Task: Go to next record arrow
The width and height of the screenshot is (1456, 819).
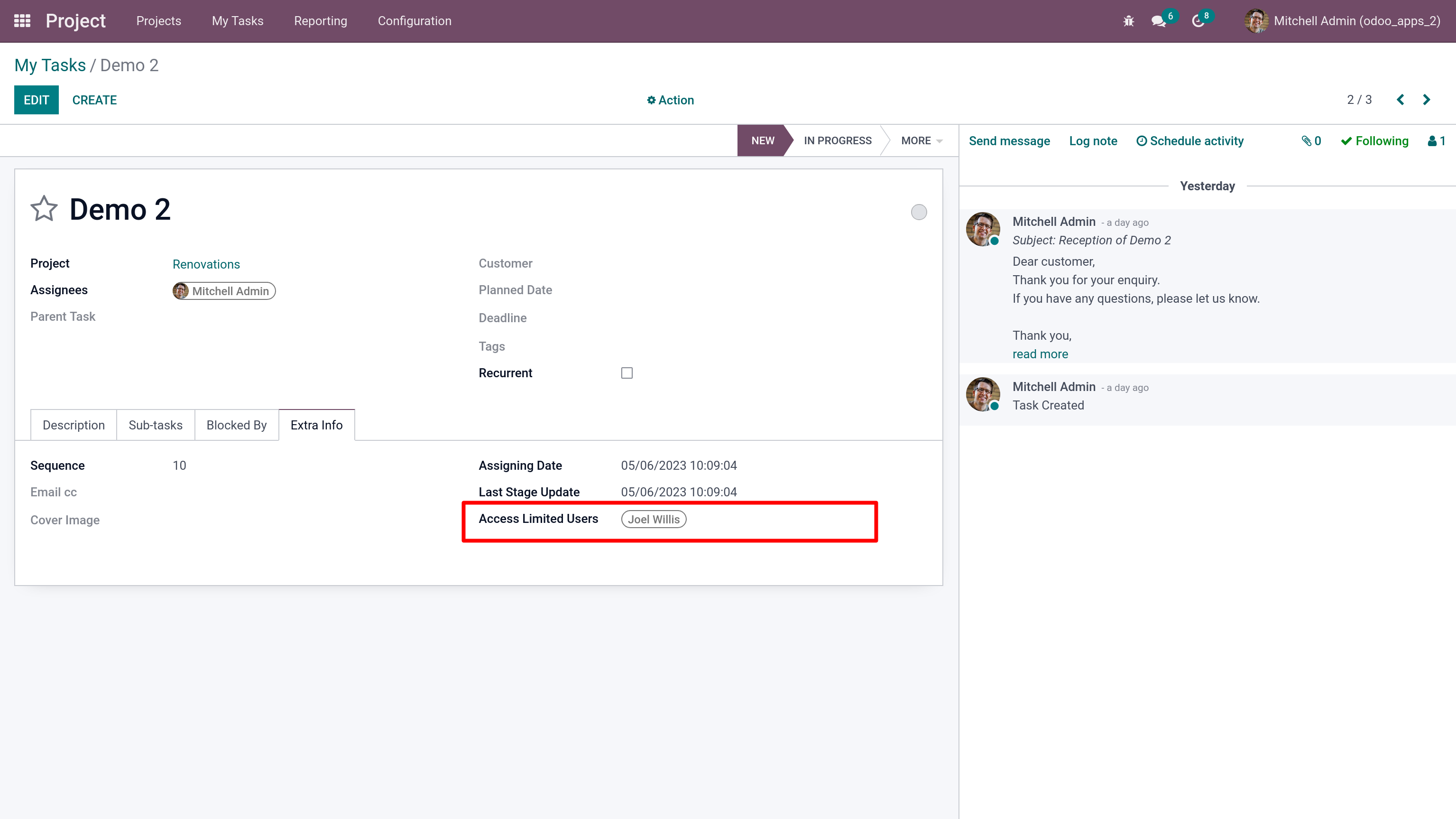Action: coord(1426,100)
